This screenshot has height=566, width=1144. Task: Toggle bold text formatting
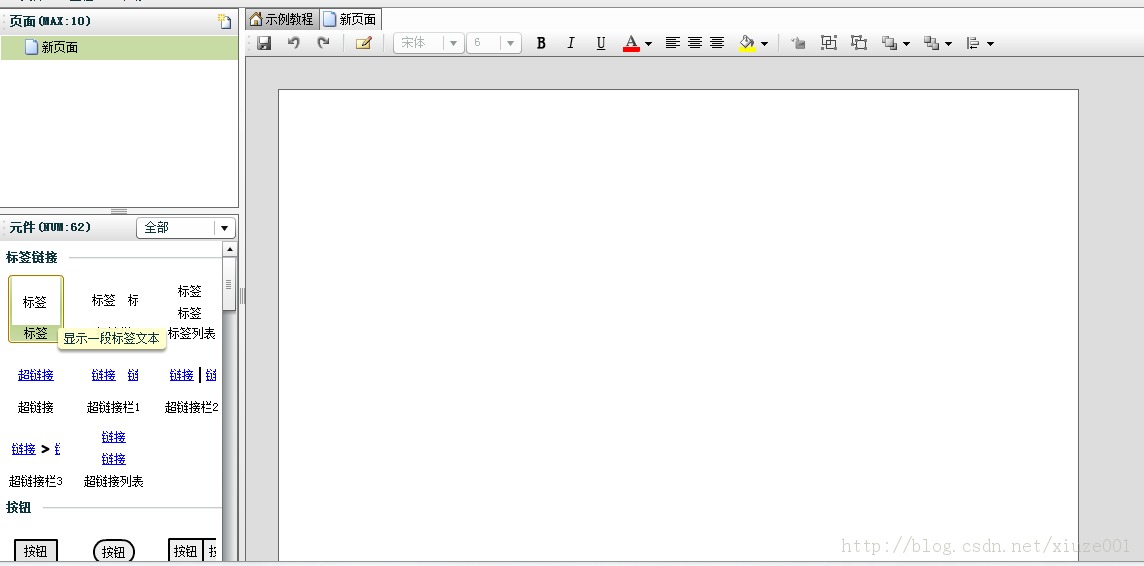pos(541,43)
